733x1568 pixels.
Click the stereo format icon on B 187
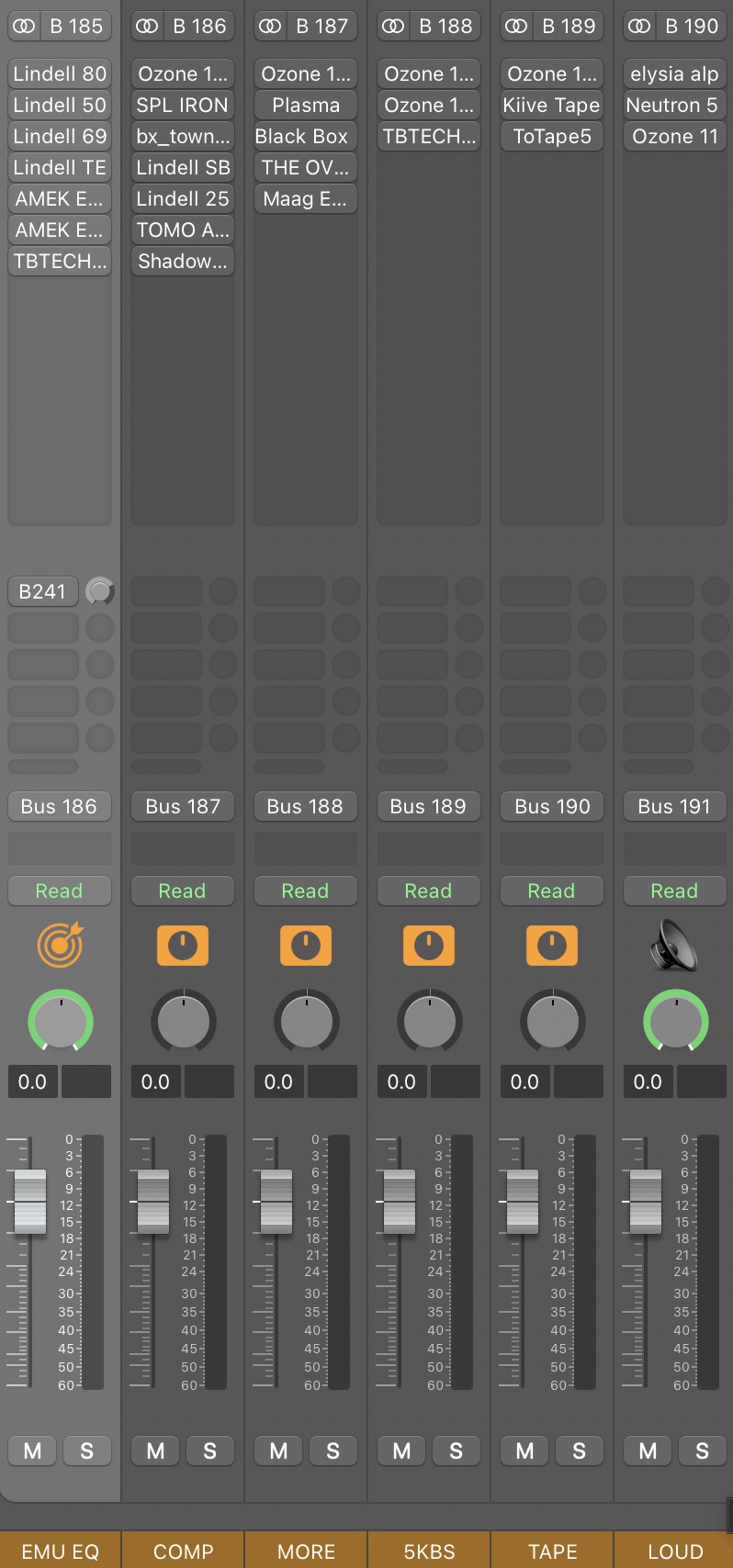pyautogui.click(x=270, y=27)
